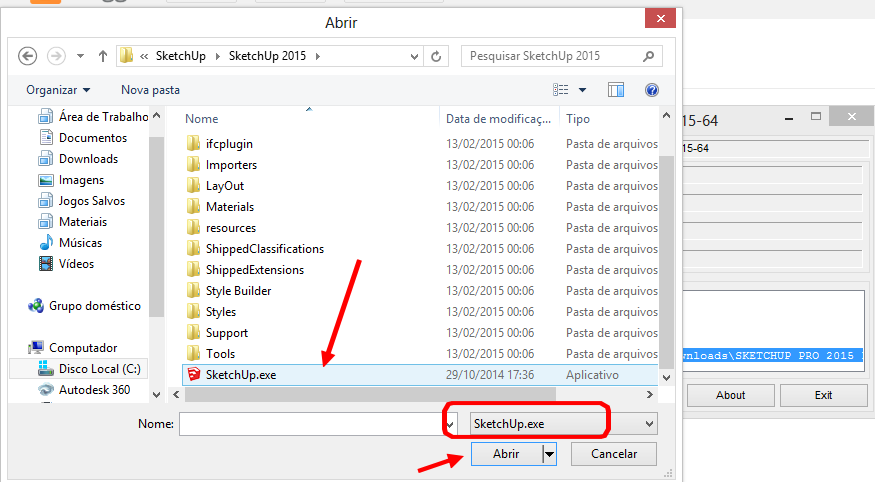Go up one folder level
Viewport: 875px width, 482px height.
[x=103, y=56]
